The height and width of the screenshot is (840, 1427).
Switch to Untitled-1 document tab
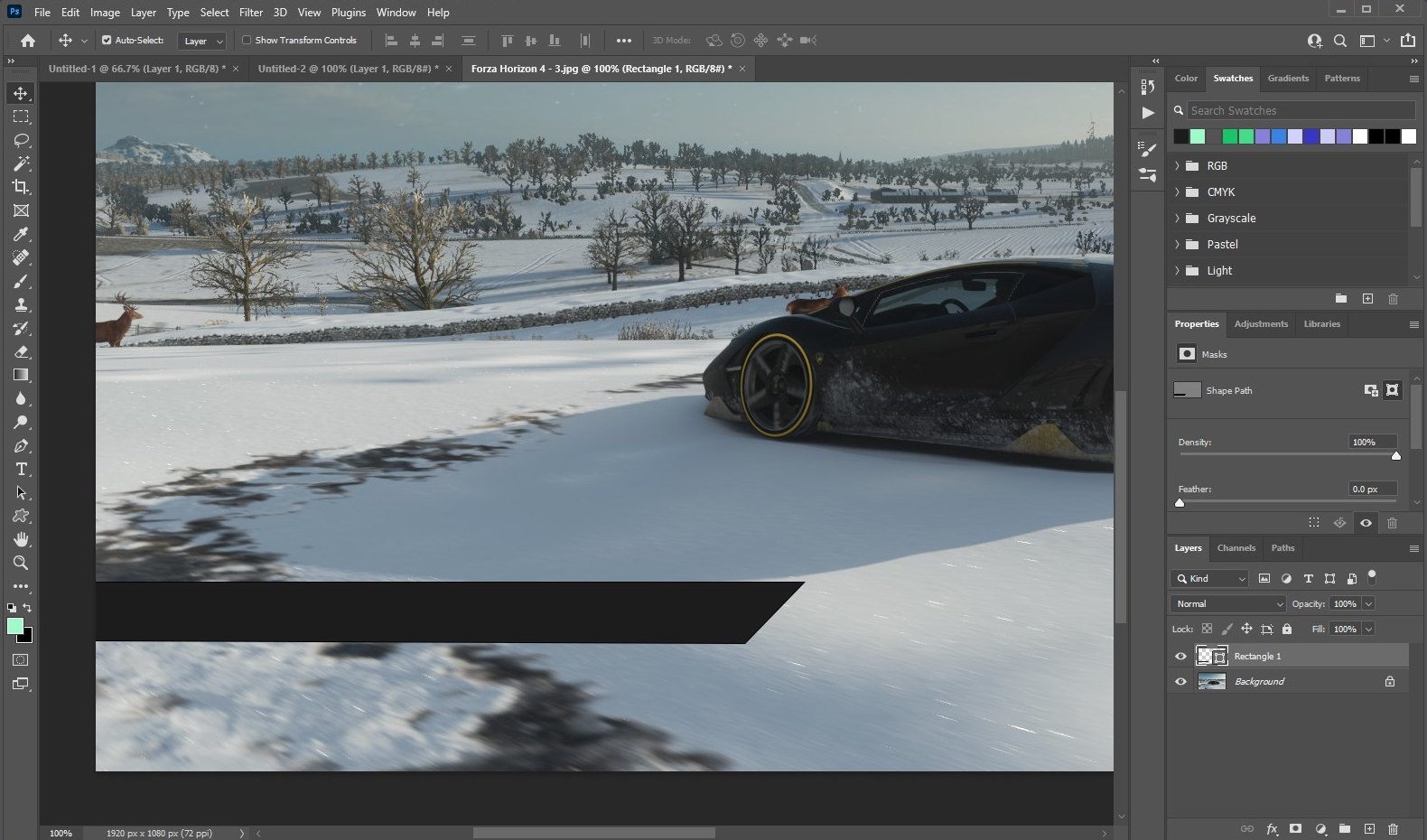click(137, 69)
